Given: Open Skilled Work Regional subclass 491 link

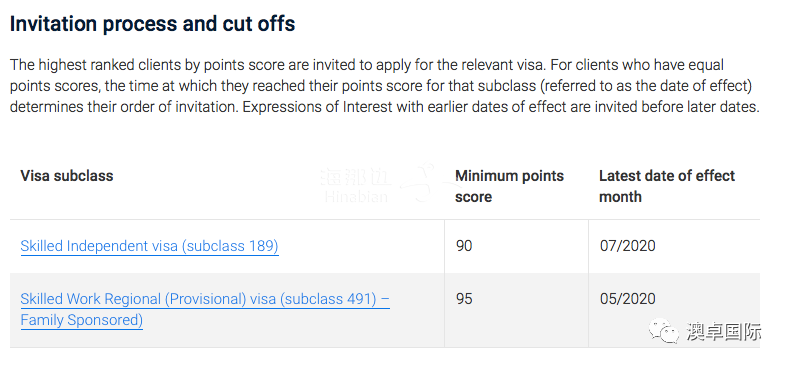Looking at the screenshot, I should tap(205, 309).
